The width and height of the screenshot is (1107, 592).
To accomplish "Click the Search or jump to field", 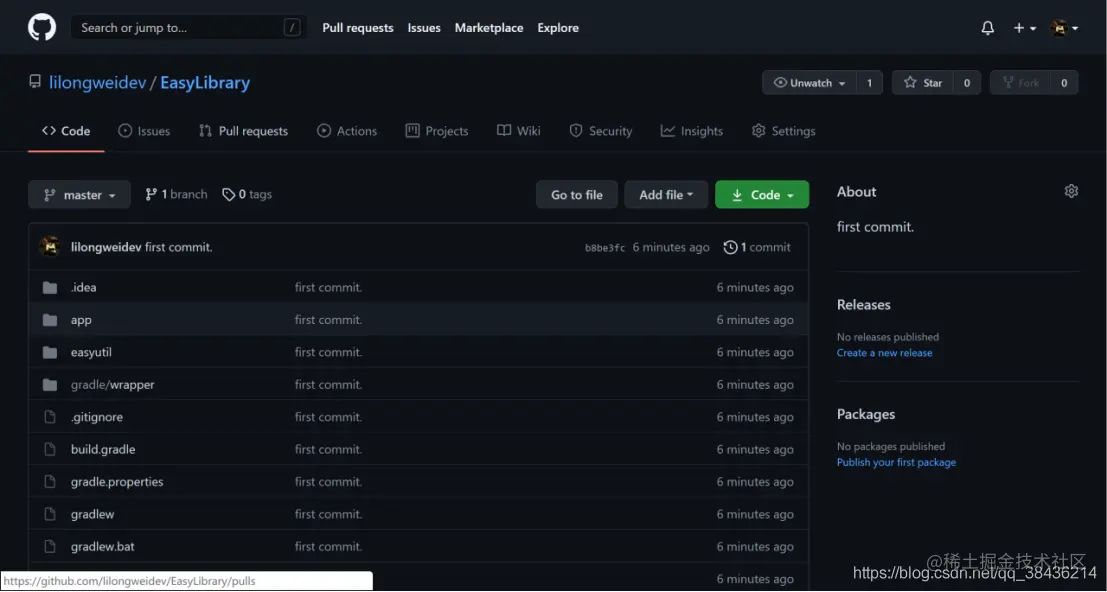I will point(189,28).
